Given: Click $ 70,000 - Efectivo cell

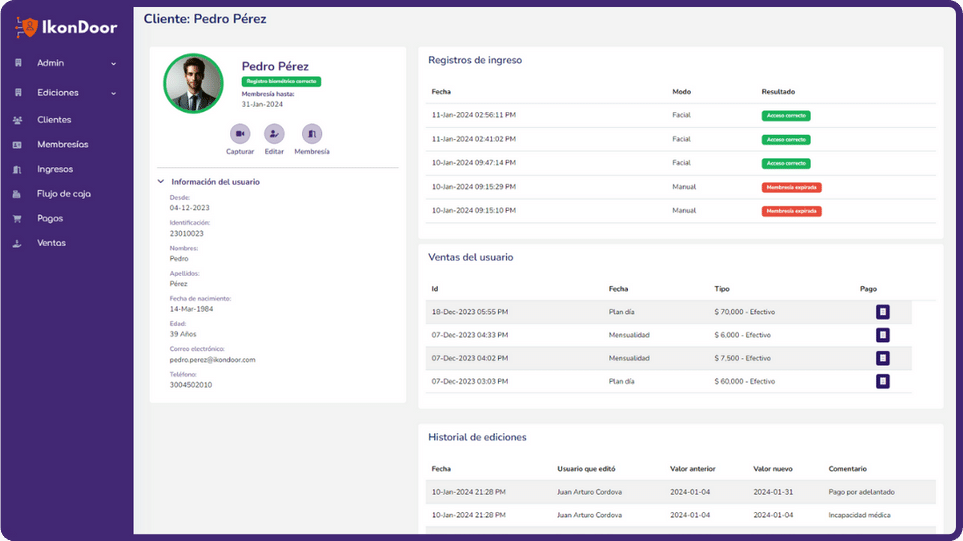Looking at the screenshot, I should (x=744, y=312).
